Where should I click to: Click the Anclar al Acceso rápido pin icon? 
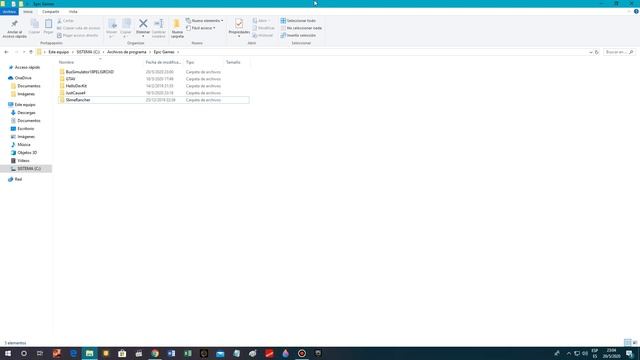tap(14, 24)
